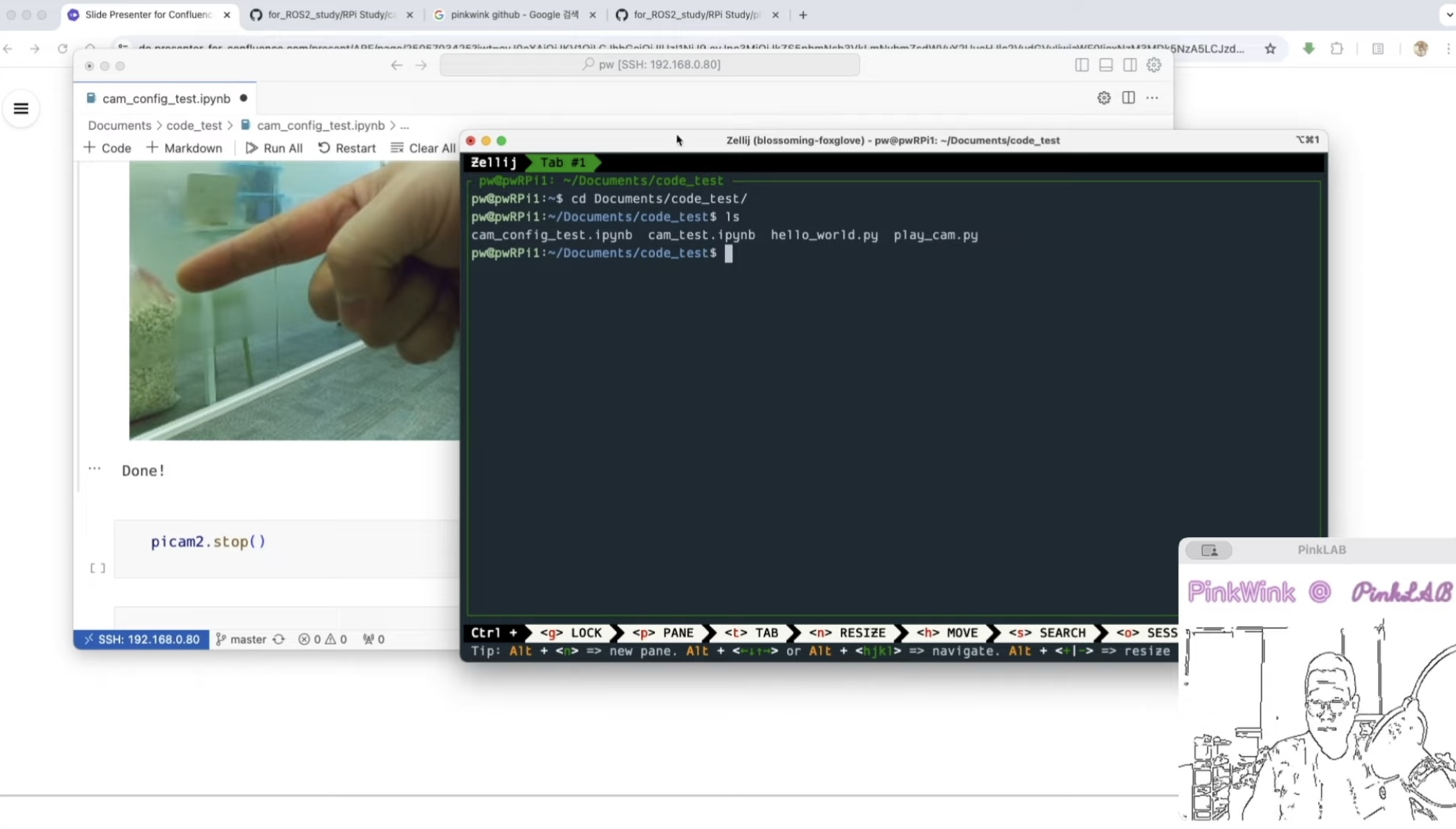Toggle VS Code secondary sidebar layout icon
This screenshot has width=1456, height=829.
(1130, 65)
